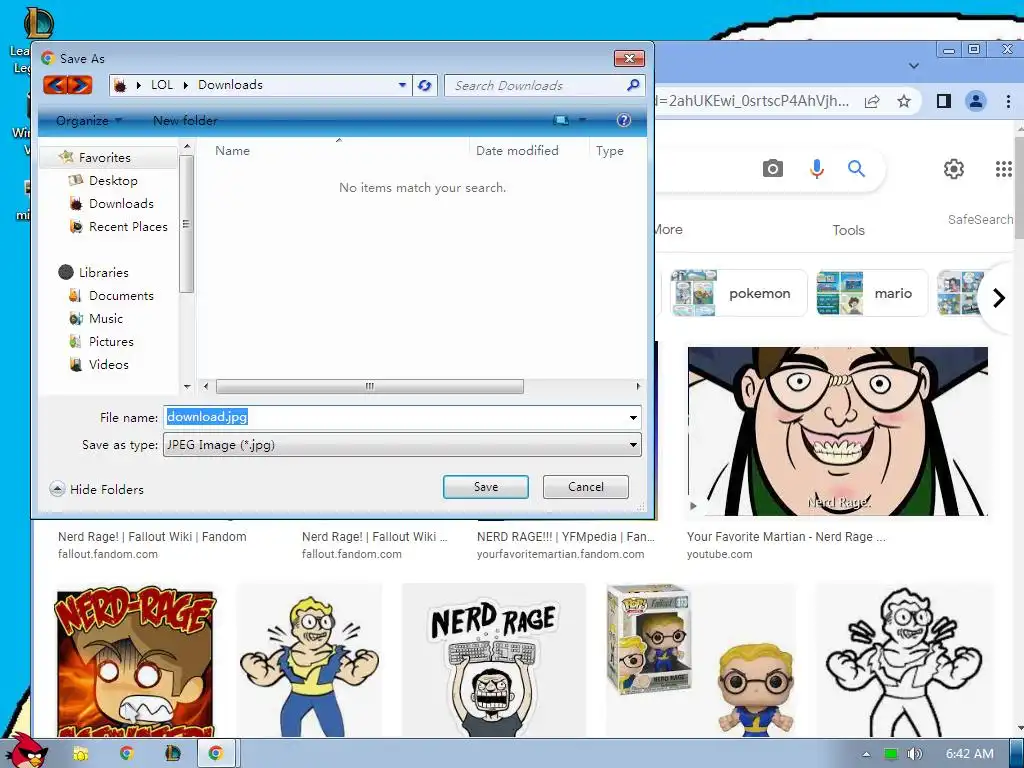1024x768 pixels.
Task: Create a New folder
Action: click(185, 121)
